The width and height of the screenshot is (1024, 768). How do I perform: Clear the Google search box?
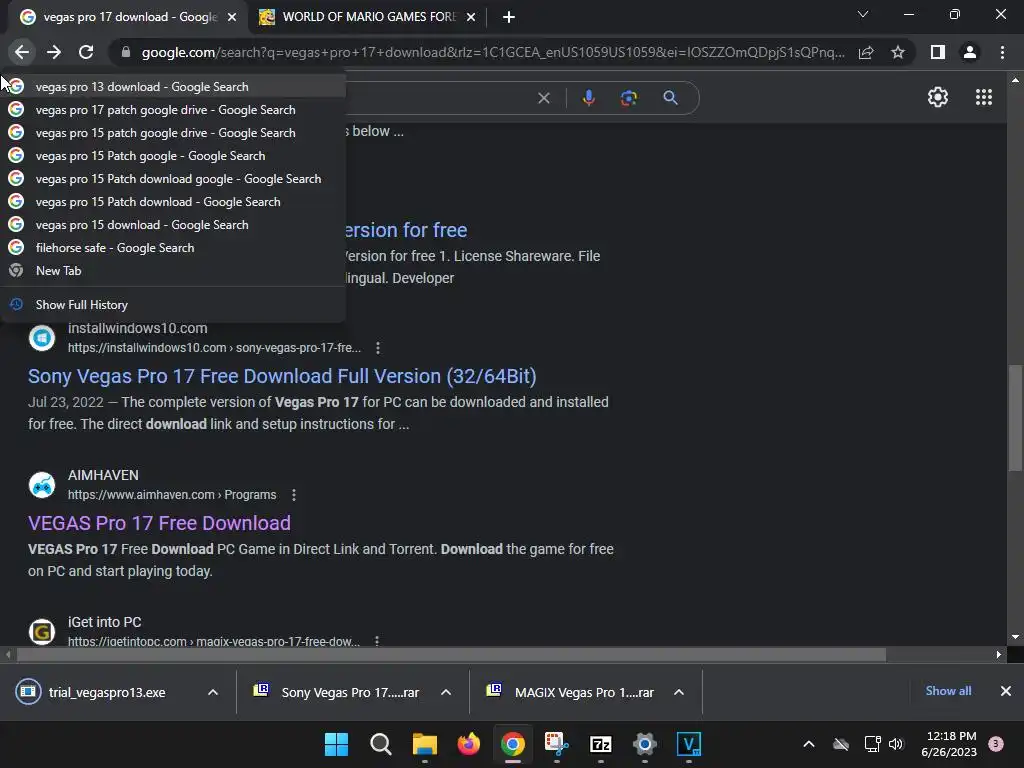coord(543,98)
